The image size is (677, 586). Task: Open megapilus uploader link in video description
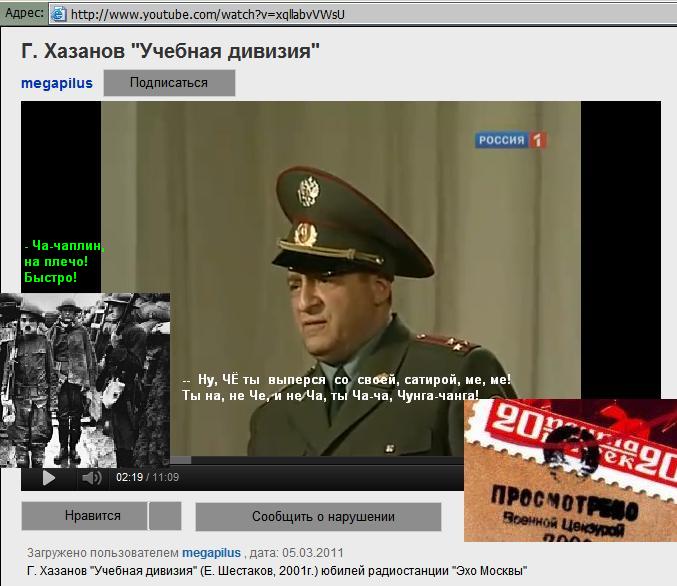point(211,552)
